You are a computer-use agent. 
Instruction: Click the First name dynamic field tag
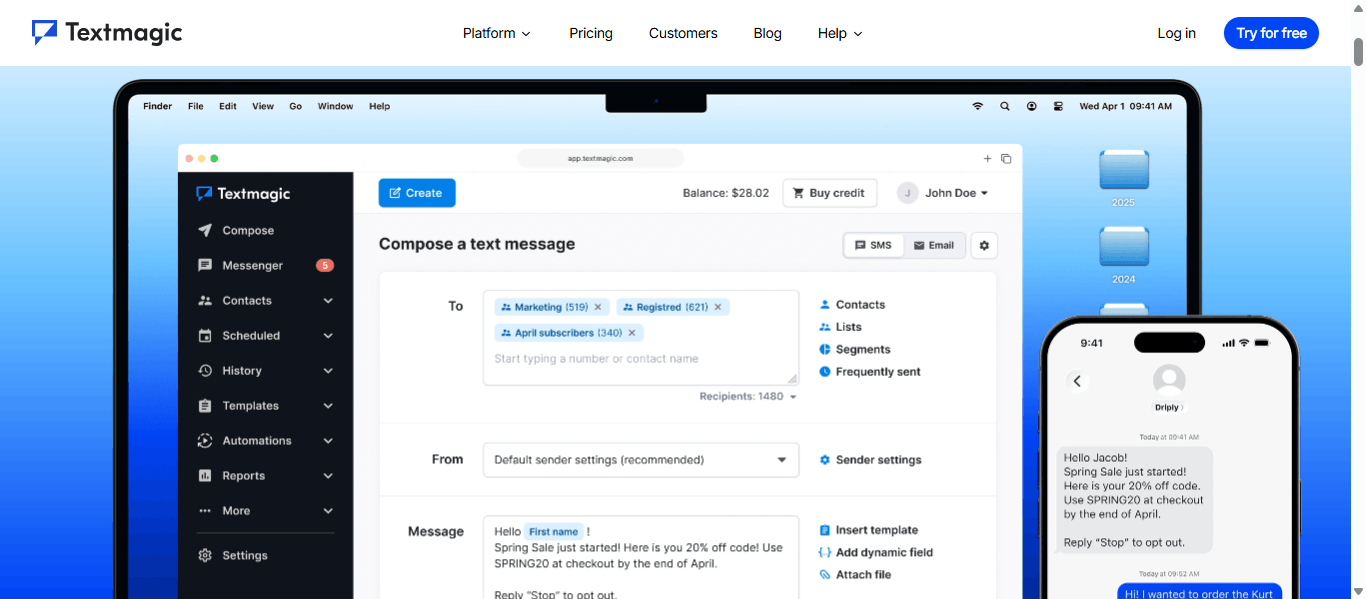(554, 532)
